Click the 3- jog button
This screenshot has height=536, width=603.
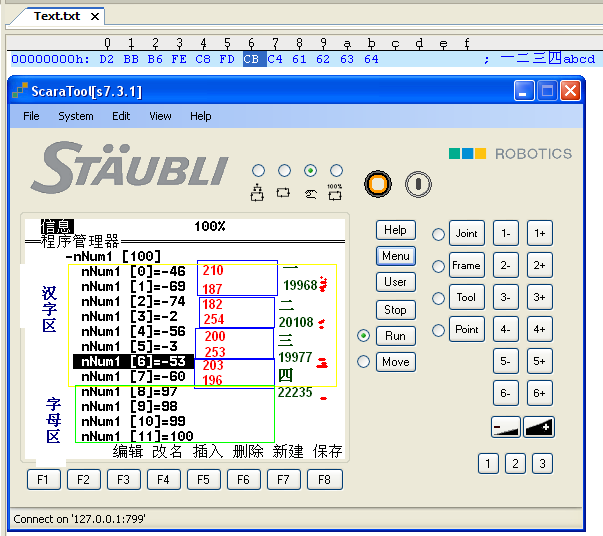coord(506,297)
